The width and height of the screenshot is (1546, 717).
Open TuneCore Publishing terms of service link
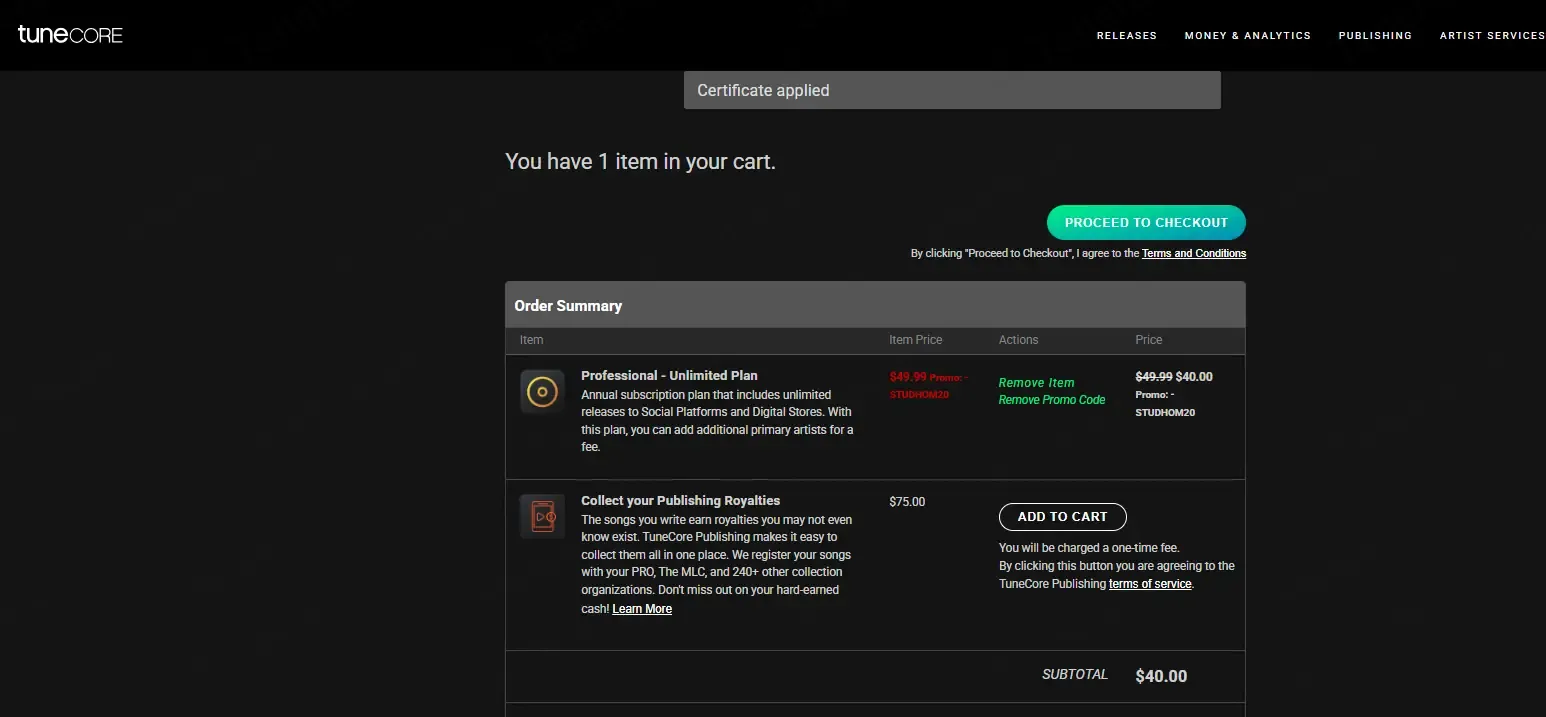[x=1149, y=584]
